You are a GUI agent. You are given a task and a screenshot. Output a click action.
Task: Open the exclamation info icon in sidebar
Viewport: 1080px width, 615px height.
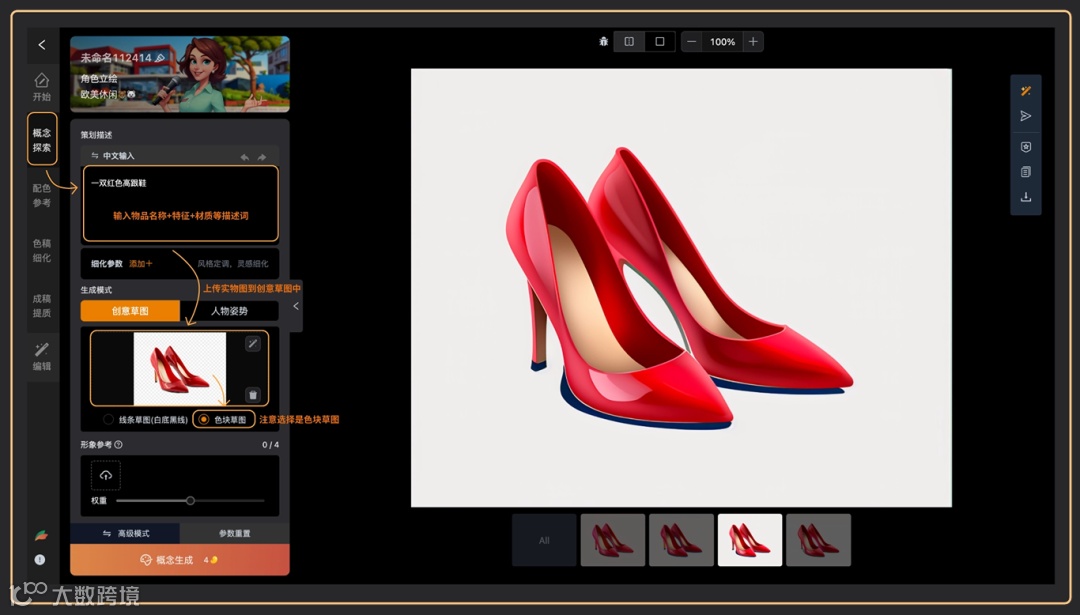pyautogui.click(x=40, y=559)
